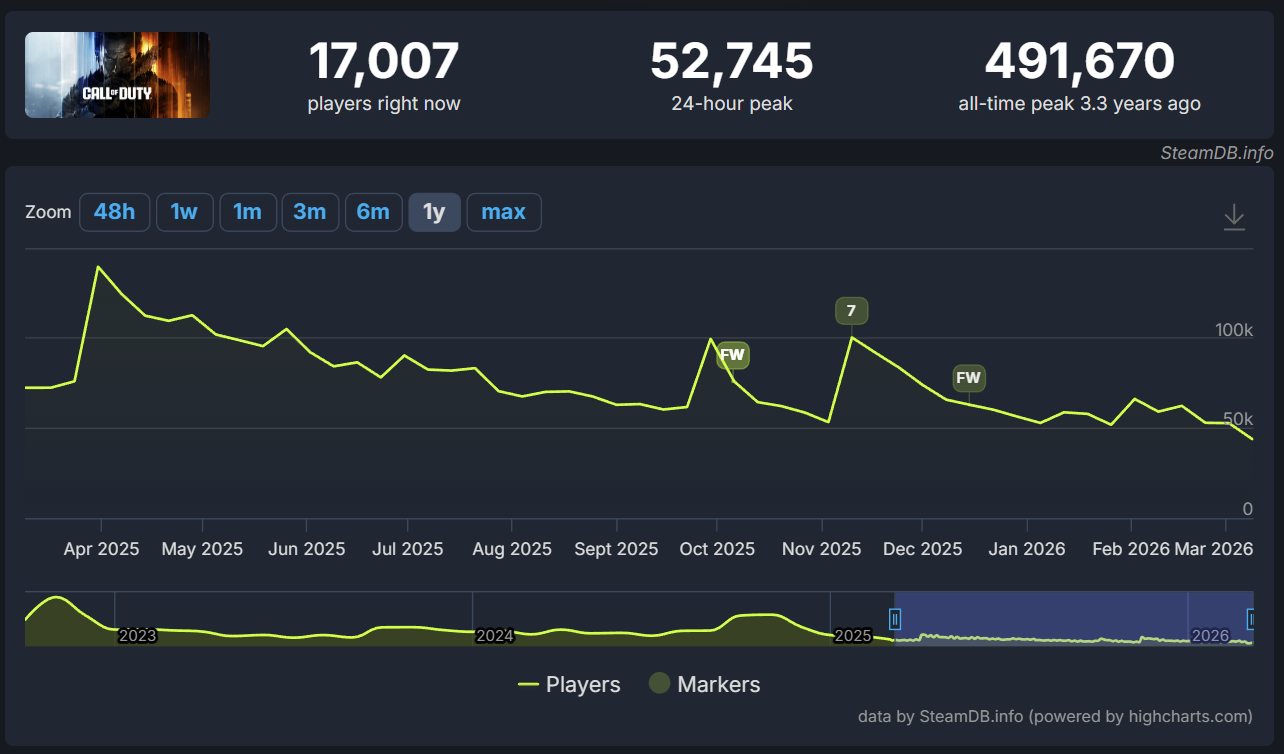This screenshot has height=754, width=1284.
Task: Click the marker labeled 7
Action: pyautogui.click(x=851, y=311)
